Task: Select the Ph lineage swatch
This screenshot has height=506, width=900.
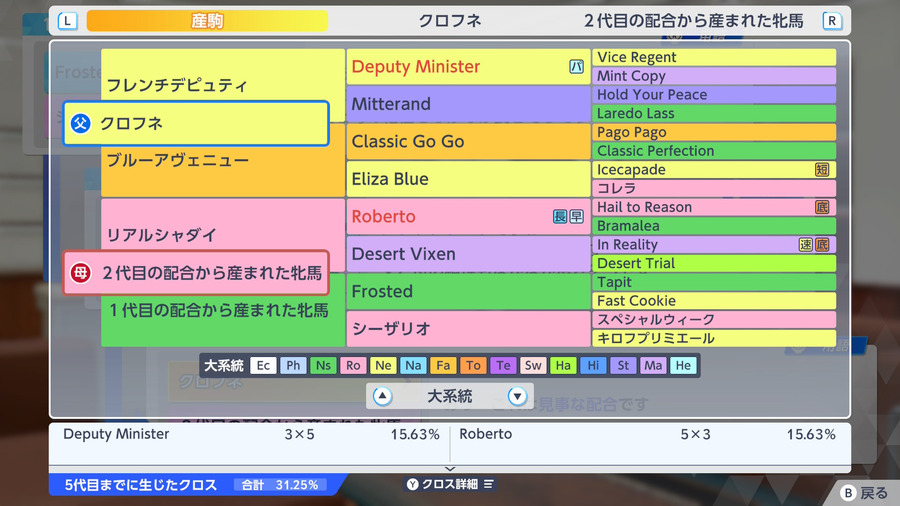Action: pyautogui.click(x=293, y=365)
